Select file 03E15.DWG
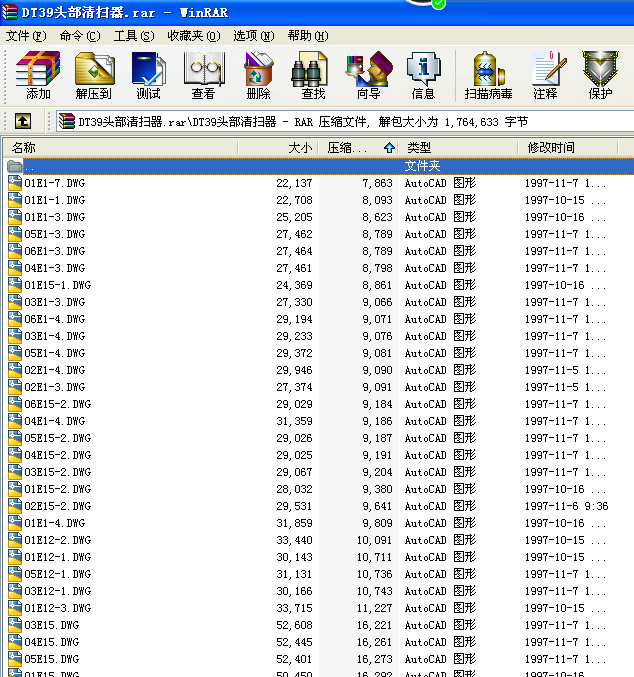634x677 pixels. (51, 625)
